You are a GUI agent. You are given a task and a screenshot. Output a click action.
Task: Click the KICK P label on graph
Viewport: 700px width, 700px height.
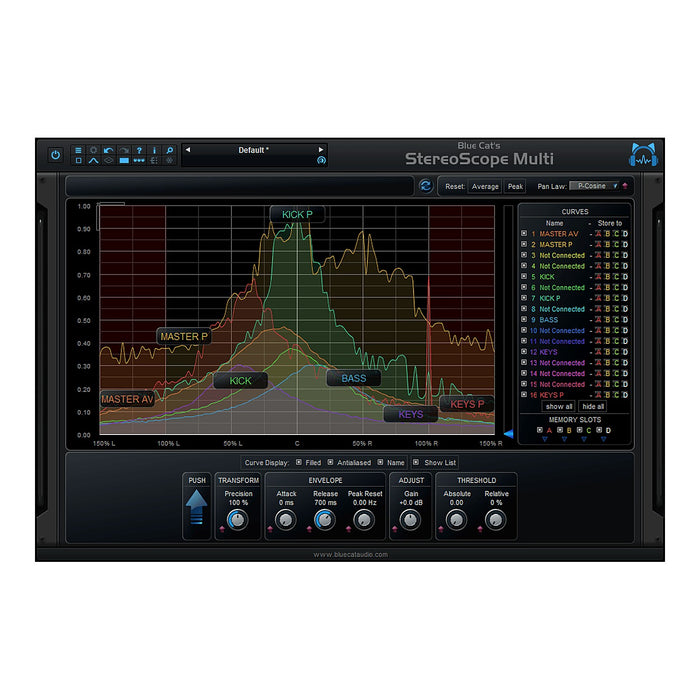click(x=297, y=215)
